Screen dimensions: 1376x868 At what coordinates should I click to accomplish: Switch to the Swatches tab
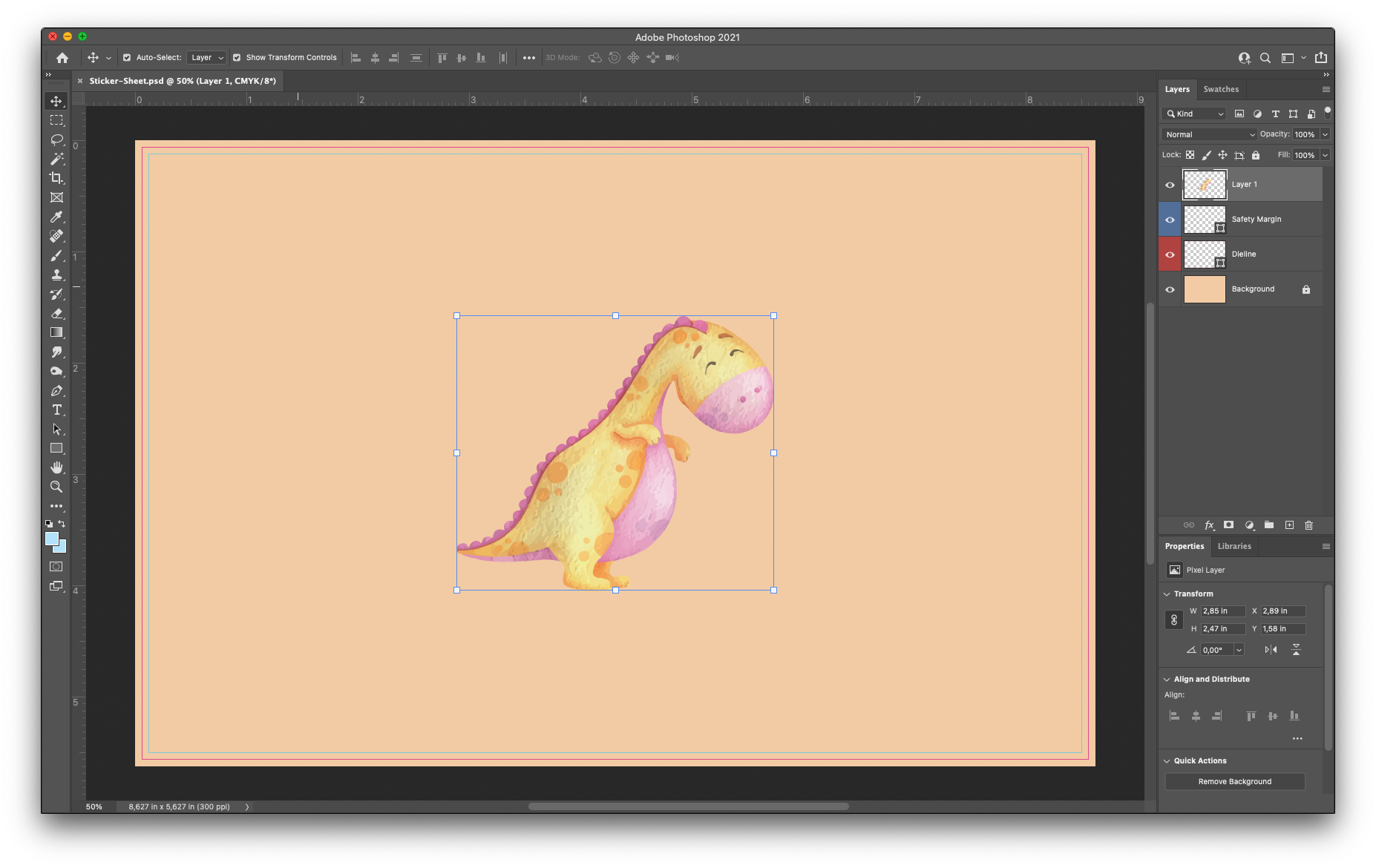[x=1221, y=89]
